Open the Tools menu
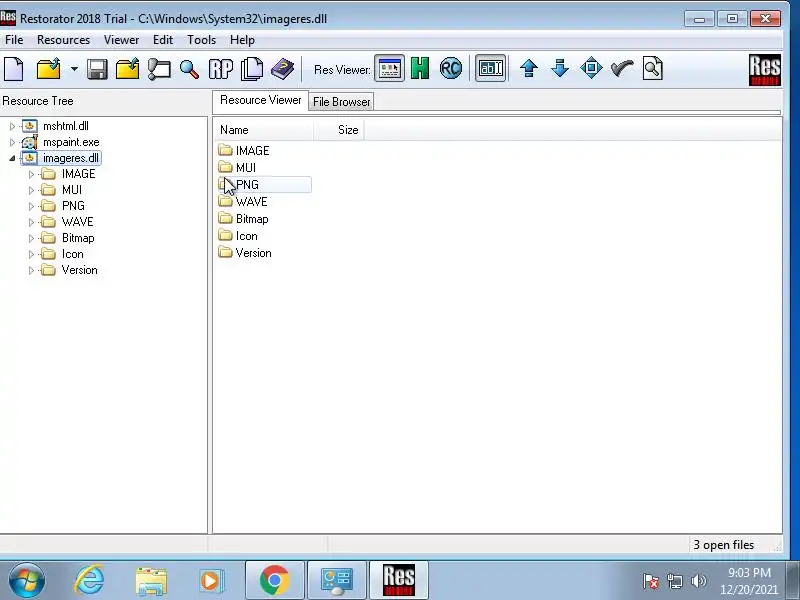The image size is (800, 600). click(202, 40)
